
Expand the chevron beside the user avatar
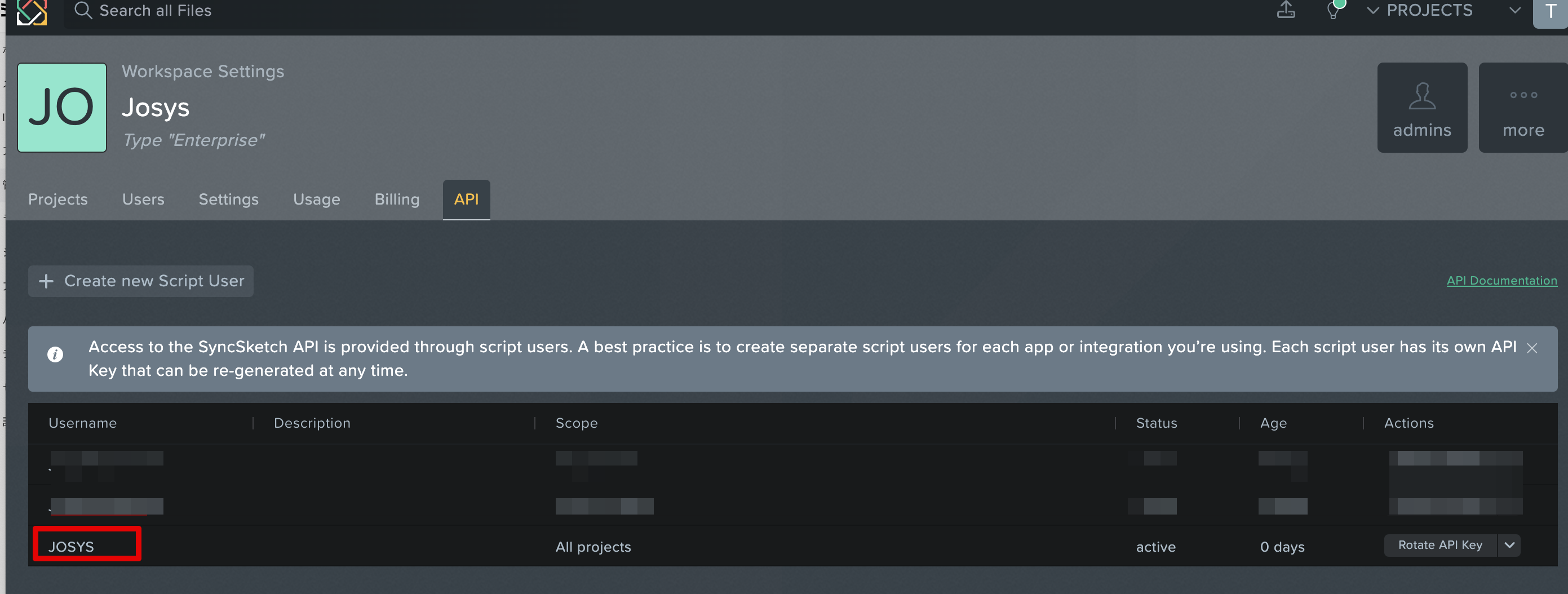pyautogui.click(x=1515, y=10)
